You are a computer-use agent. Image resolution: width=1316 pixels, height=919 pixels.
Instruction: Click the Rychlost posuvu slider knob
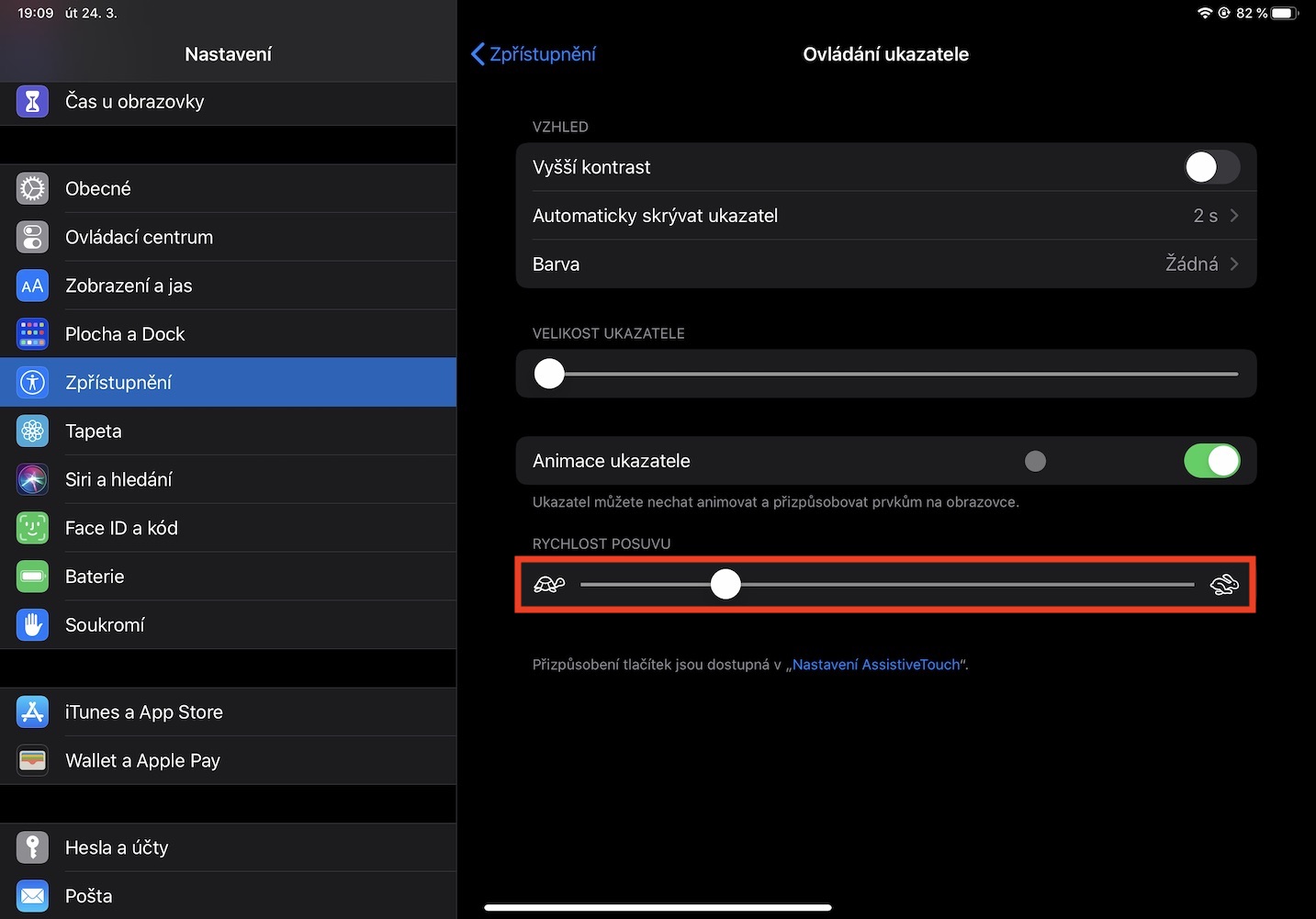point(725,584)
